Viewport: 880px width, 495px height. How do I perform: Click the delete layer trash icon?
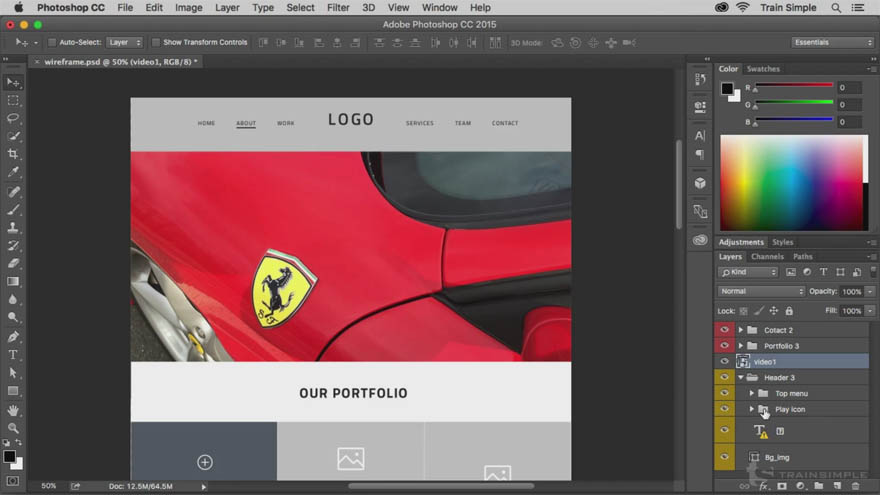pos(855,486)
